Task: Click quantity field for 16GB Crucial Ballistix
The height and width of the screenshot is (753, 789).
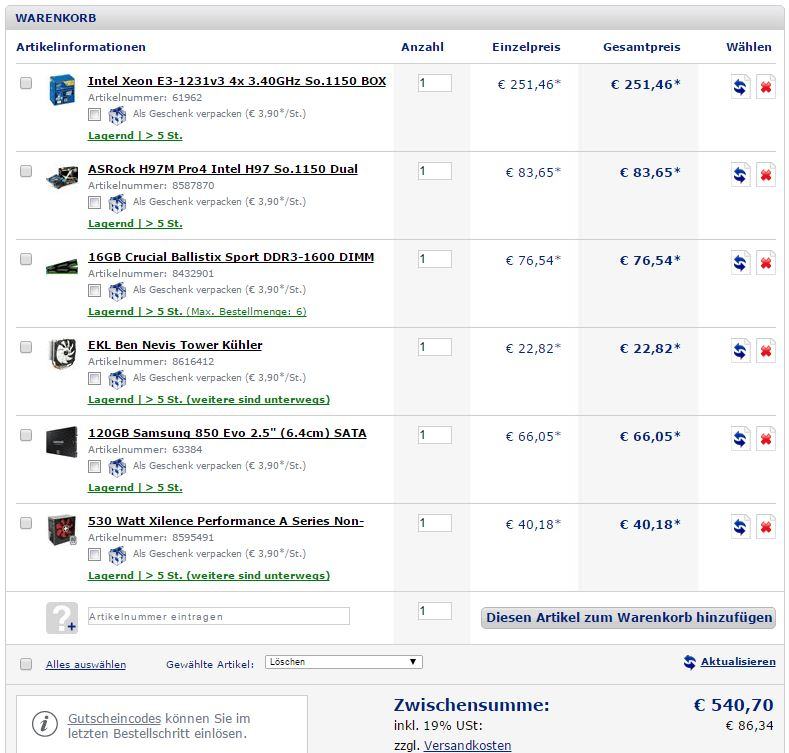Action: [x=434, y=259]
